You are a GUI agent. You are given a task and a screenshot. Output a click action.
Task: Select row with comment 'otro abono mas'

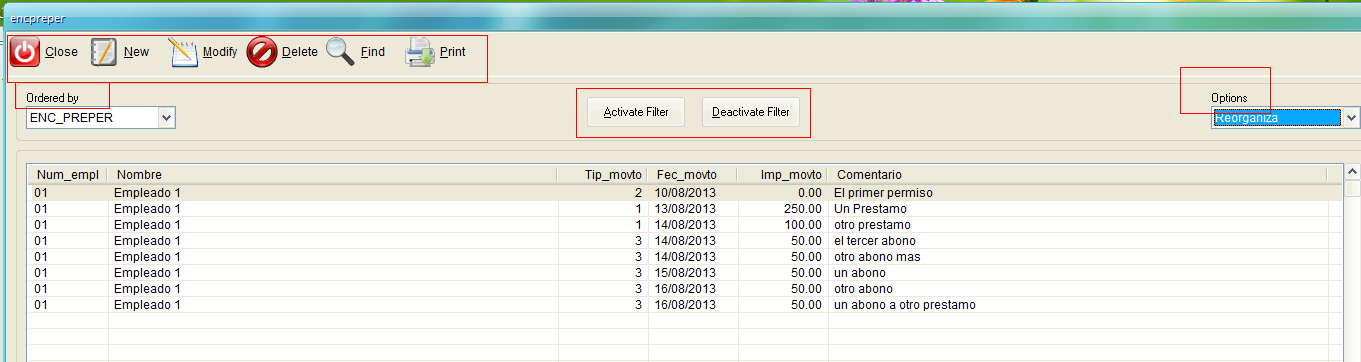pyautogui.click(x=684, y=256)
